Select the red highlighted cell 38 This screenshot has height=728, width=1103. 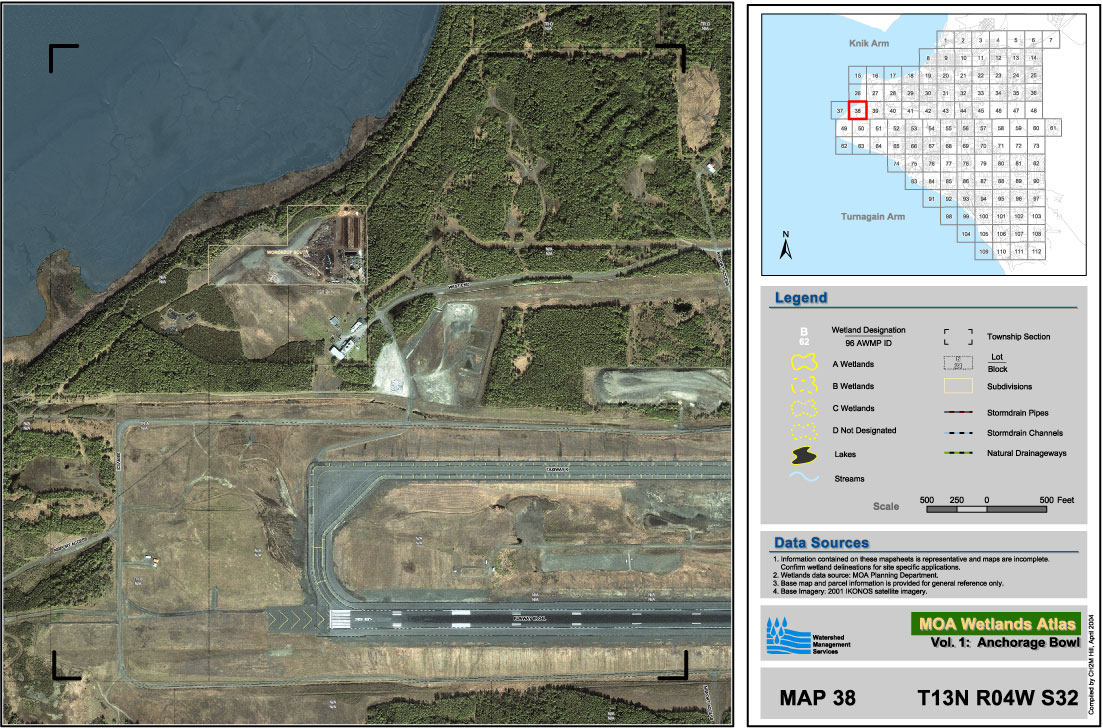[858, 110]
